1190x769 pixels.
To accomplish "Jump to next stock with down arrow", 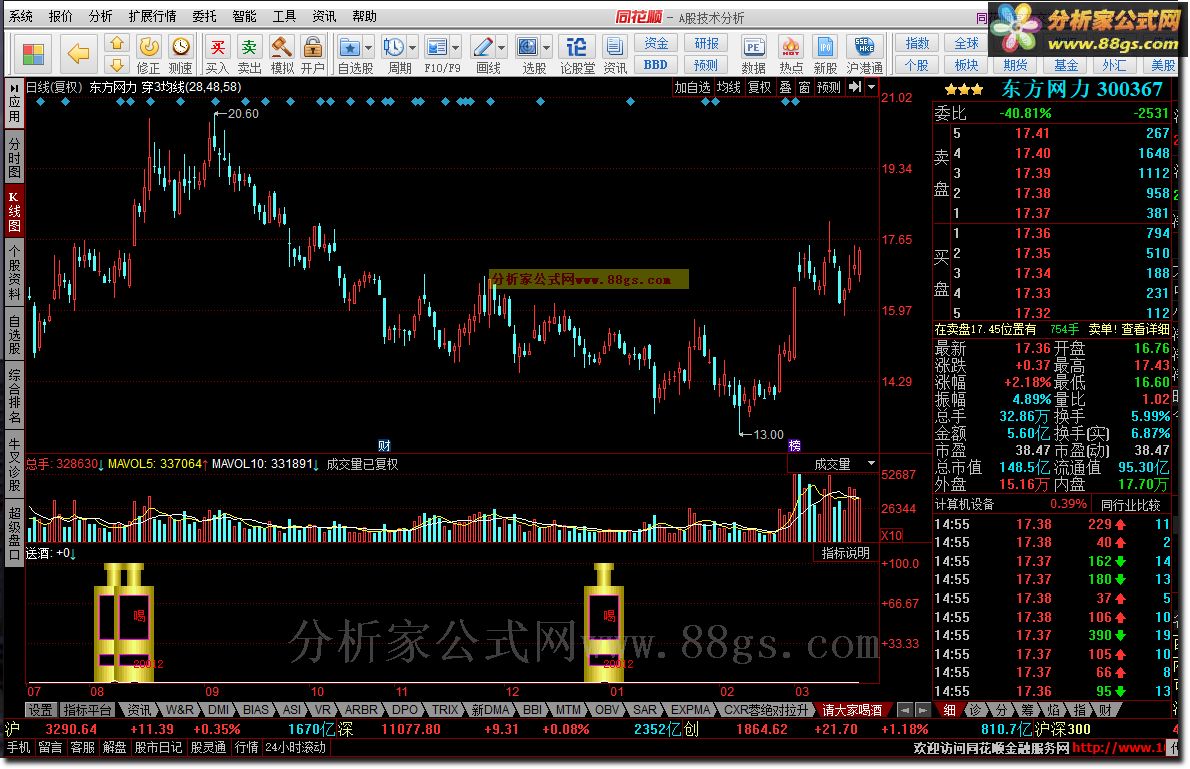I will click(x=117, y=65).
